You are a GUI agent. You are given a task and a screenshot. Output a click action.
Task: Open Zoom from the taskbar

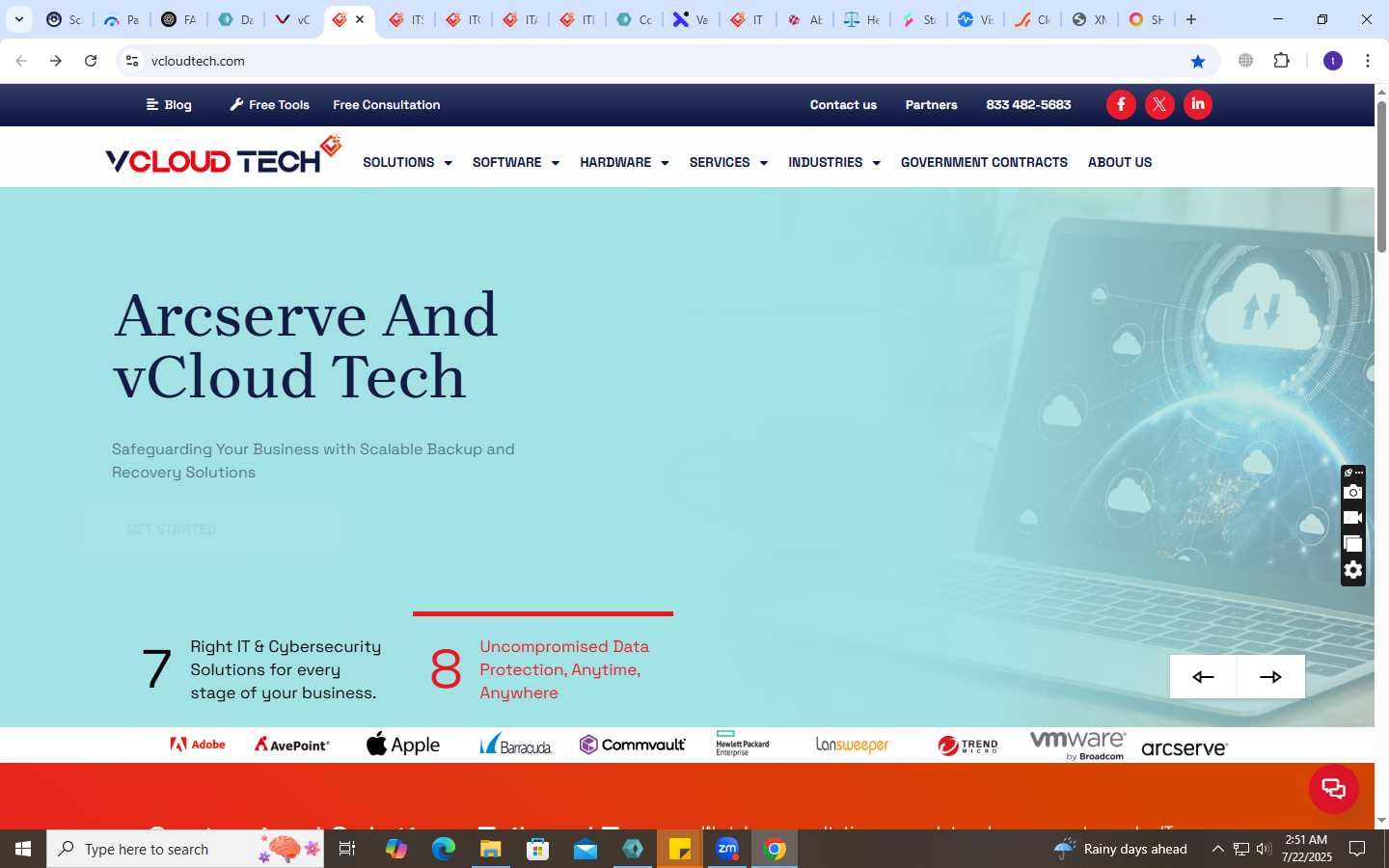click(727, 849)
